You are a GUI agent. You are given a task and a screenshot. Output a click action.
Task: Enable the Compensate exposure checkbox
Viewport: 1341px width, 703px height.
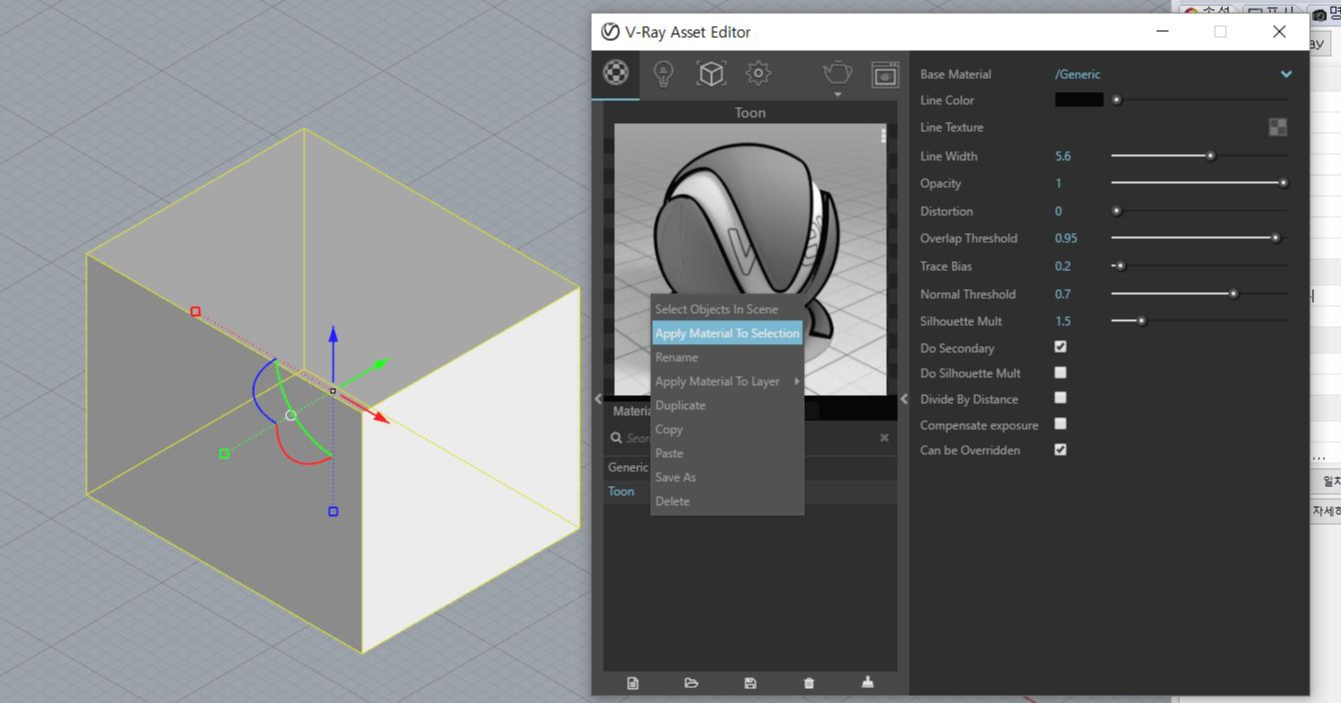click(x=1060, y=424)
